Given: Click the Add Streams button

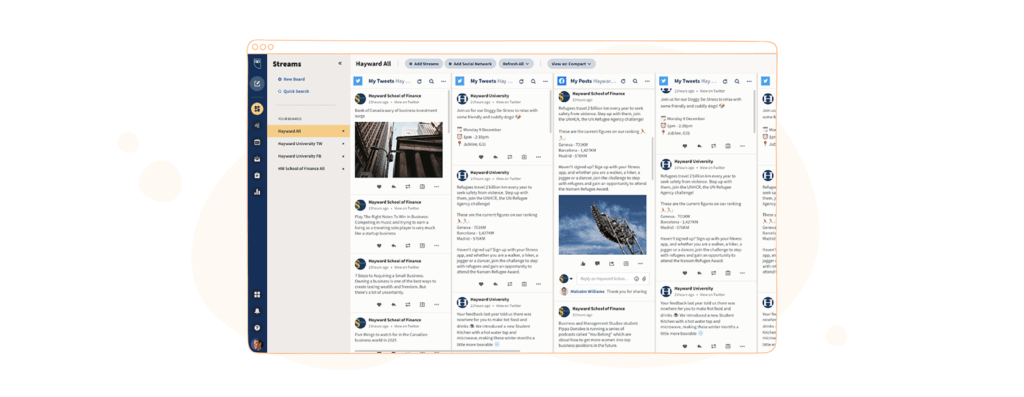Looking at the screenshot, I should pyautogui.click(x=424, y=64).
